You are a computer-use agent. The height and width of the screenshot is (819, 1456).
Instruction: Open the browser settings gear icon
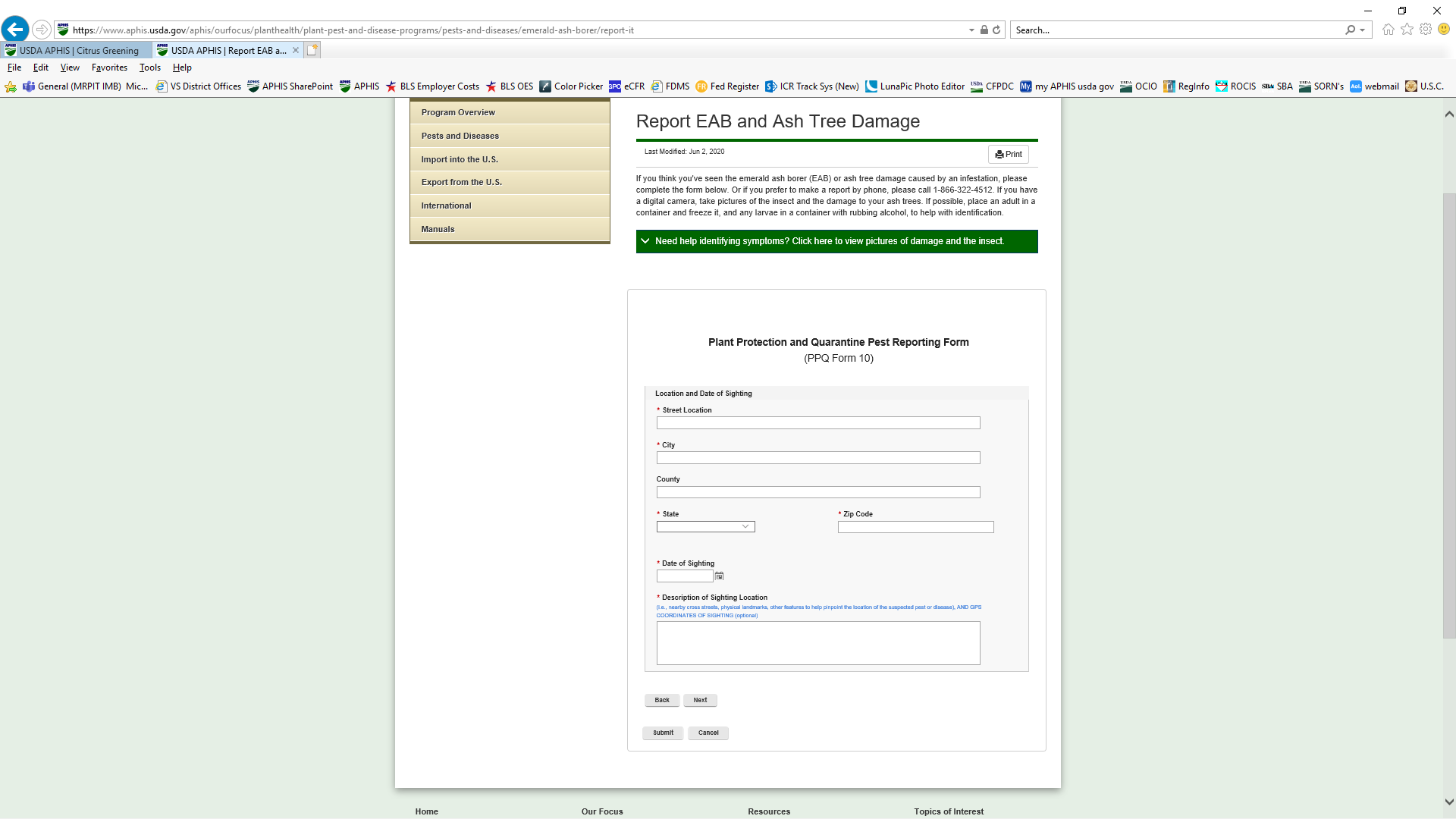[1426, 30]
